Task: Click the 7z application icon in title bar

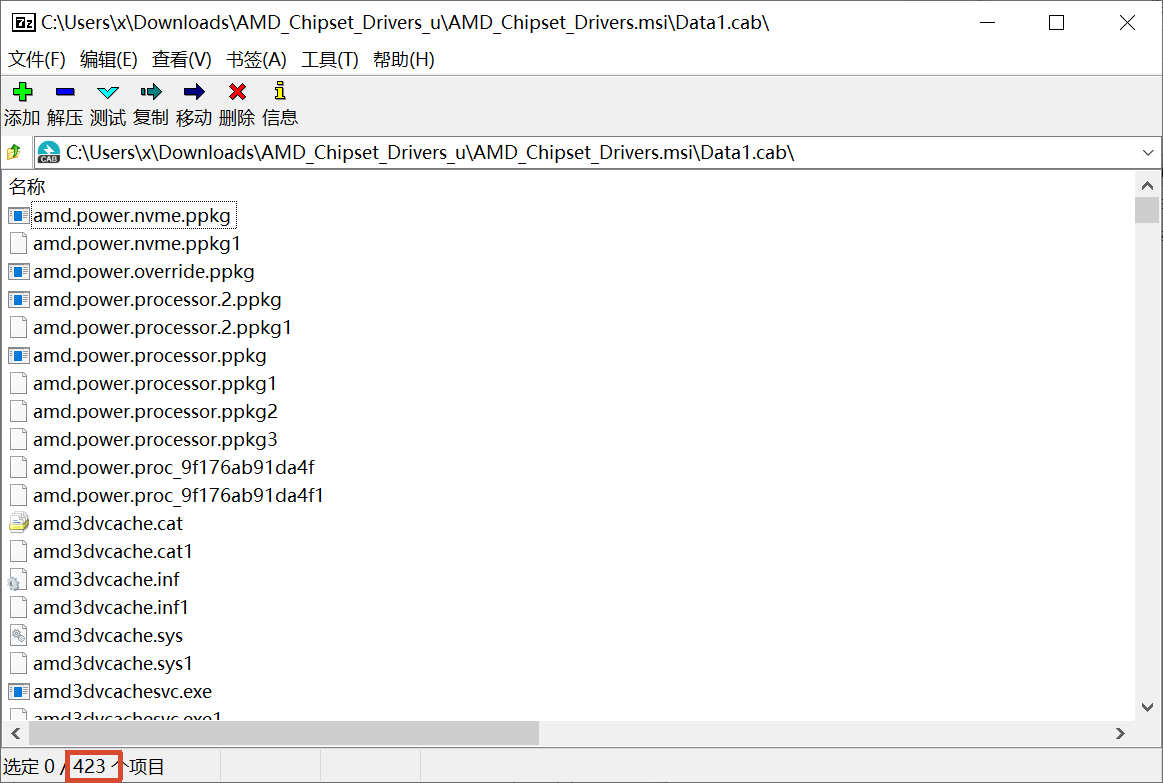Action: coord(23,23)
